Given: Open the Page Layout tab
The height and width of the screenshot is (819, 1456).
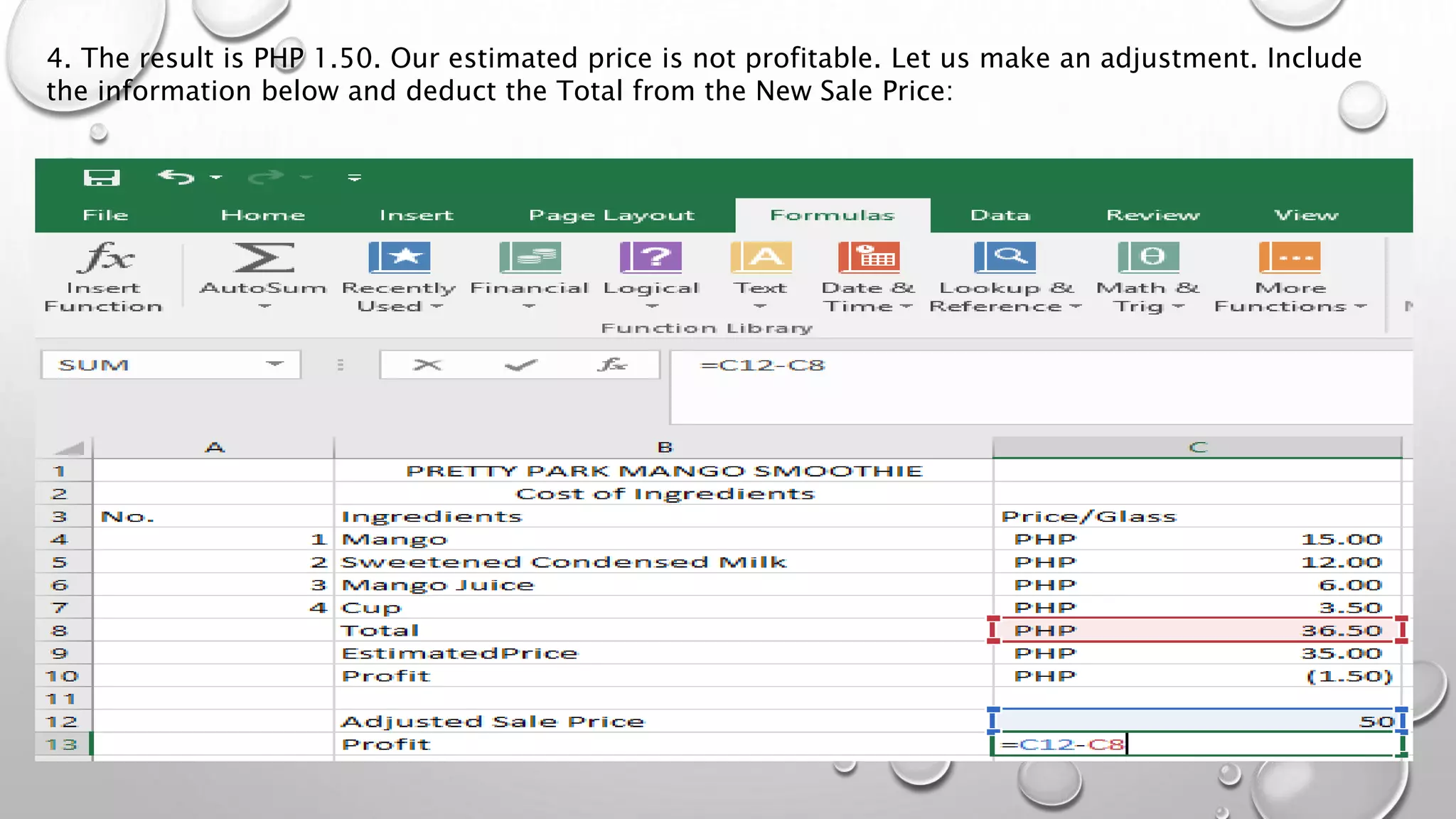Looking at the screenshot, I should coord(611,215).
